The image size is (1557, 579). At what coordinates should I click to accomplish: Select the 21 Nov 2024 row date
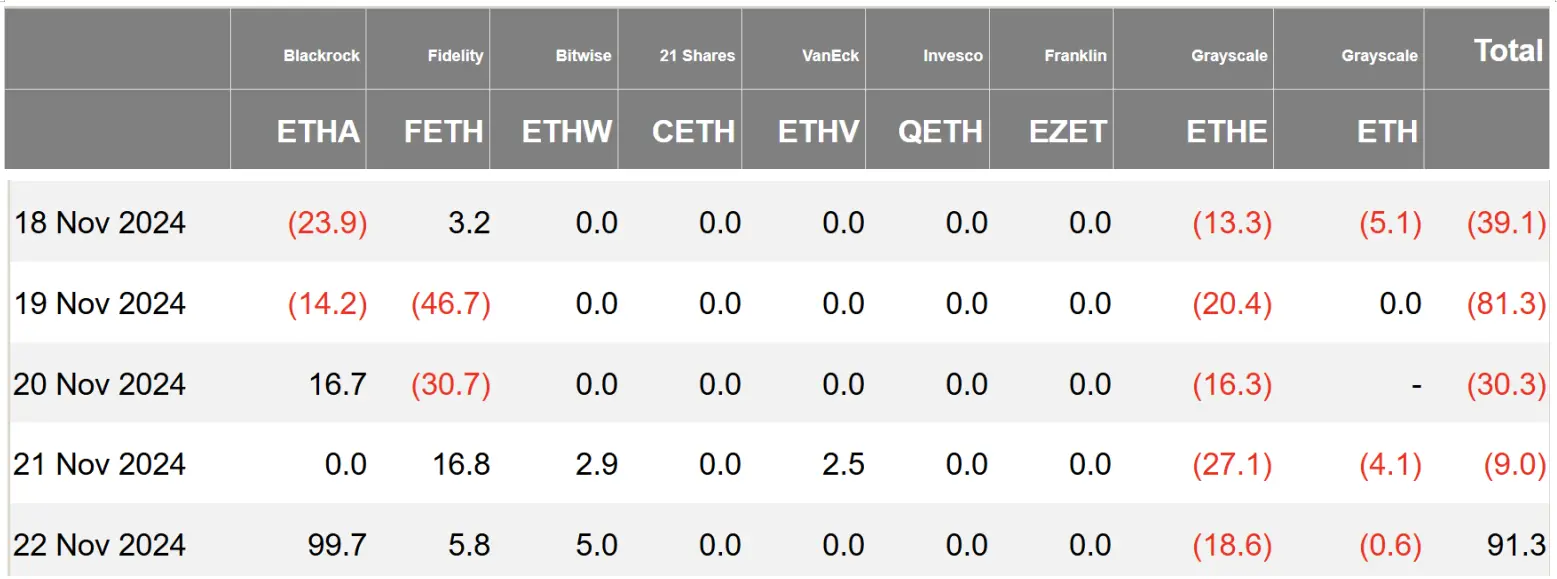(99, 464)
